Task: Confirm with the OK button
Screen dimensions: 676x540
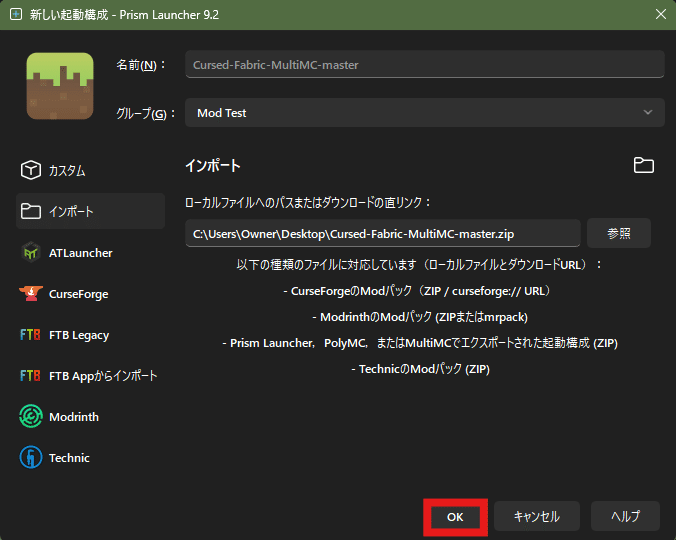Action: click(455, 517)
